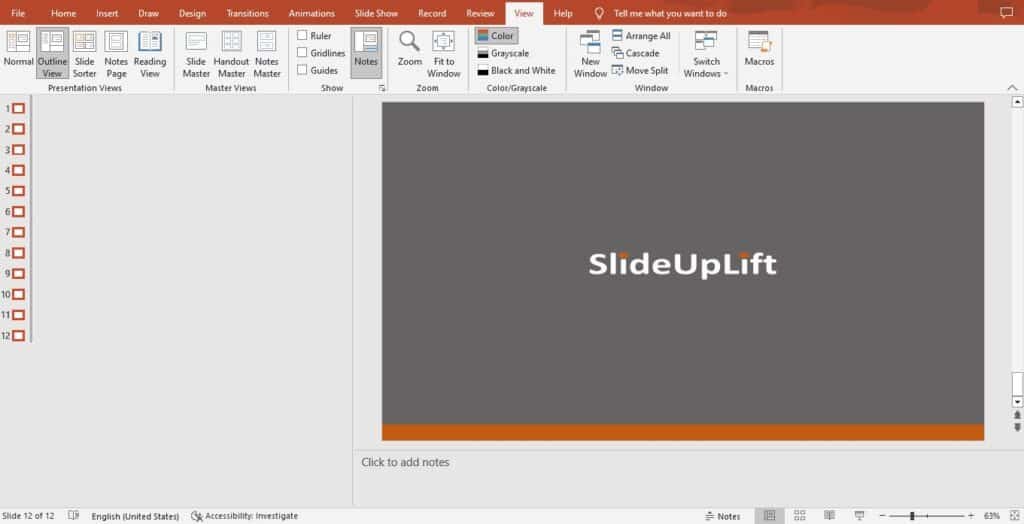Open the Transitions tab
1024x524 pixels.
click(248, 13)
